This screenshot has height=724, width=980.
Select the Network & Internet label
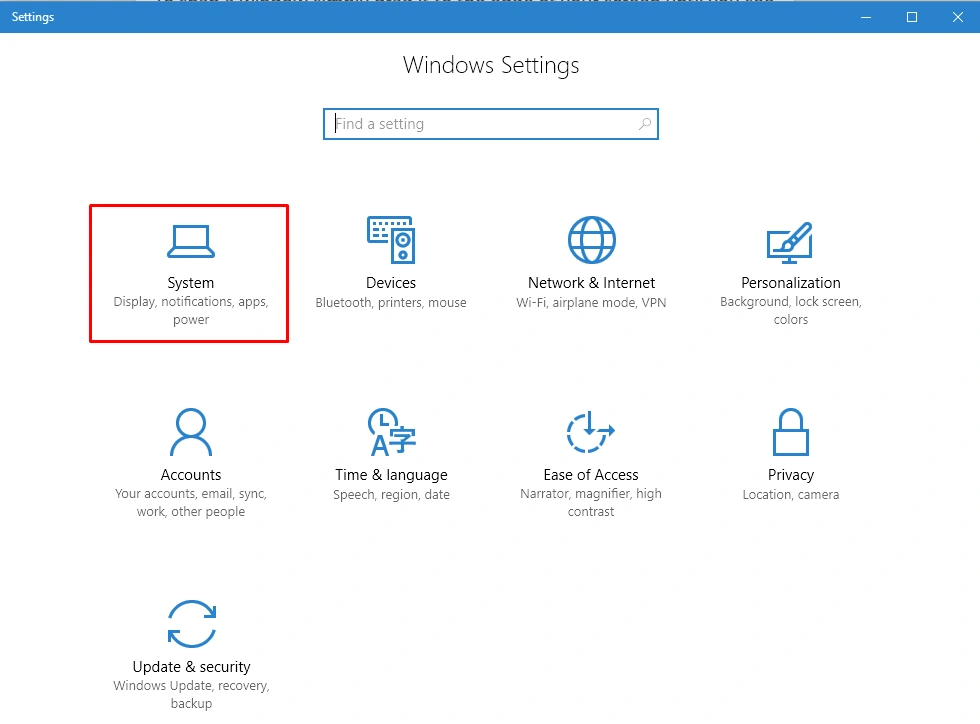[591, 283]
